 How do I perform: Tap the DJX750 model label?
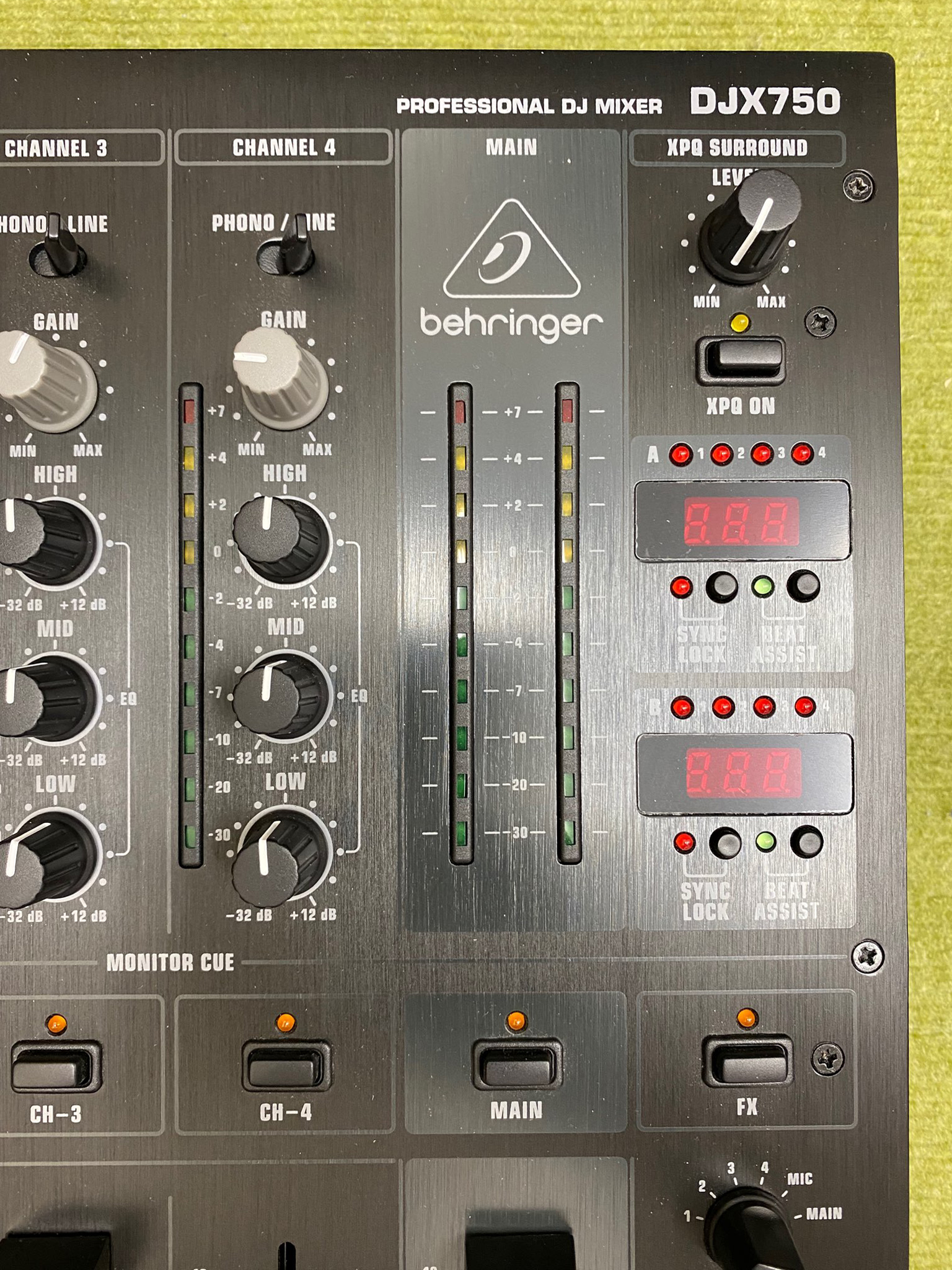(765, 101)
